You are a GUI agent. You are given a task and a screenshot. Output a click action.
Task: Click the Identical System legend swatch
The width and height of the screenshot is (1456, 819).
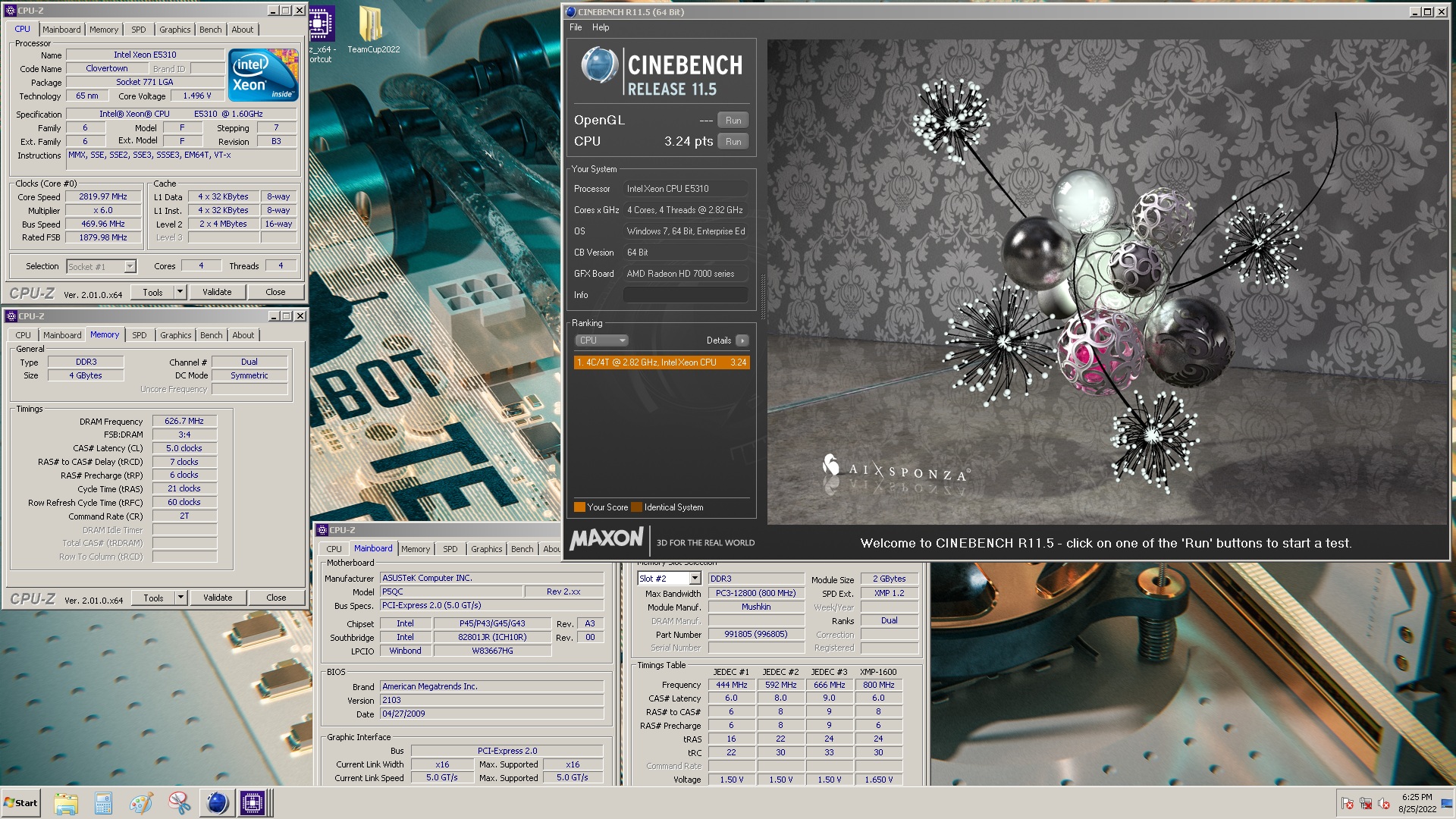(x=637, y=507)
